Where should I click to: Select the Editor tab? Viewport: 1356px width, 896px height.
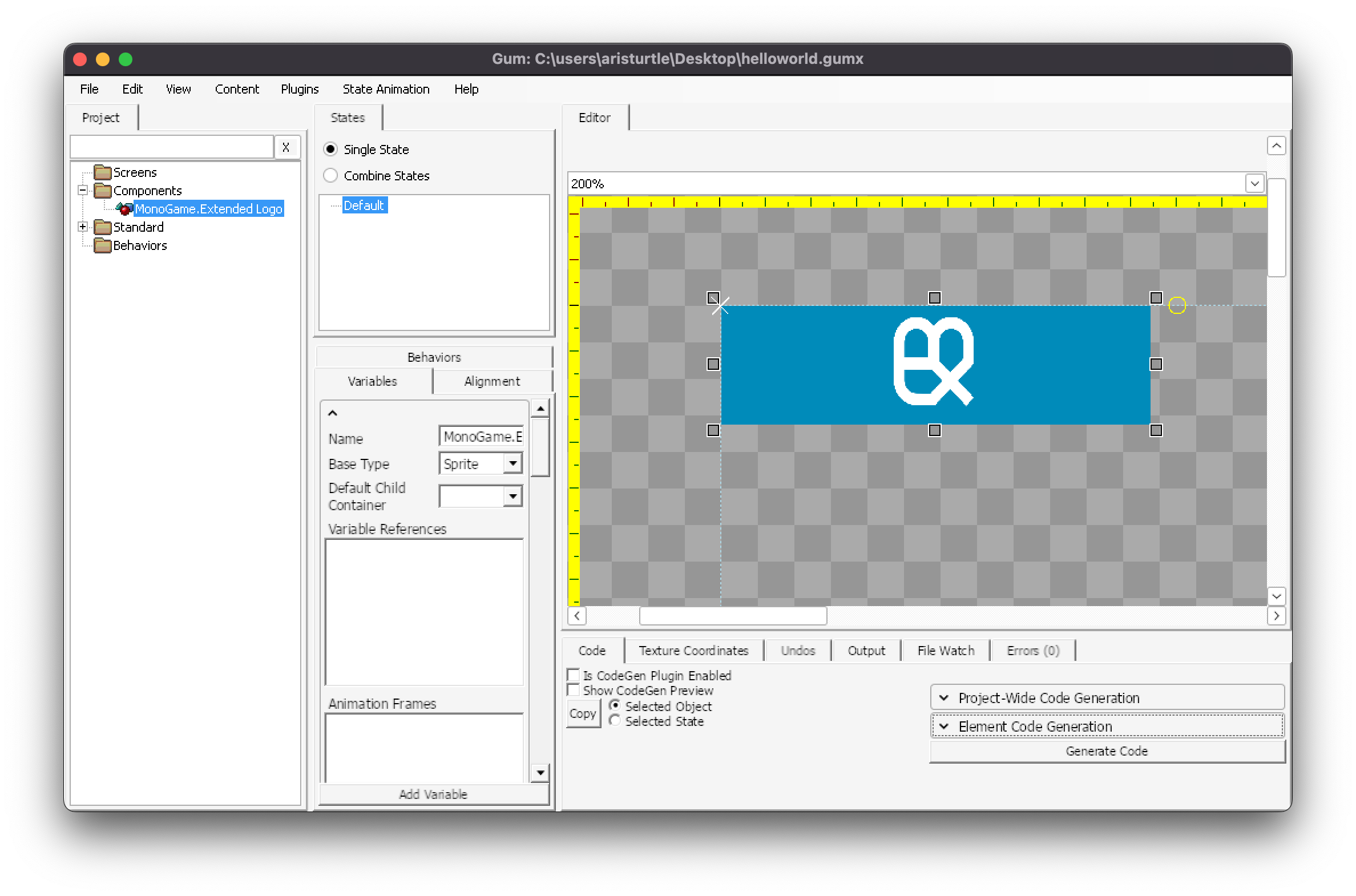point(595,118)
